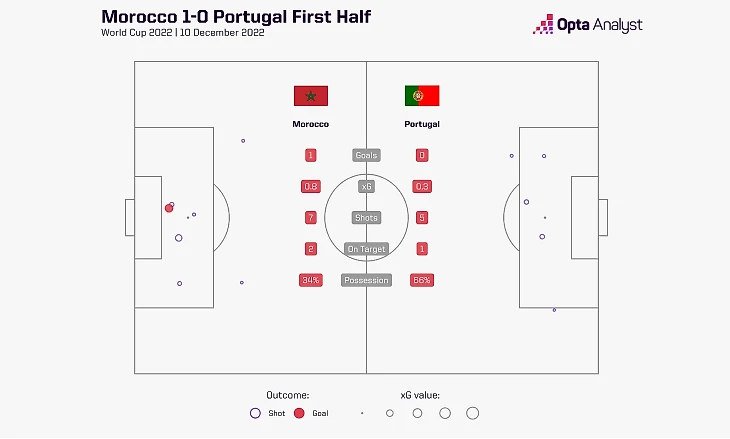Click the red goal marker on the pitch
This screenshot has height=439, width=730.
tap(169, 208)
